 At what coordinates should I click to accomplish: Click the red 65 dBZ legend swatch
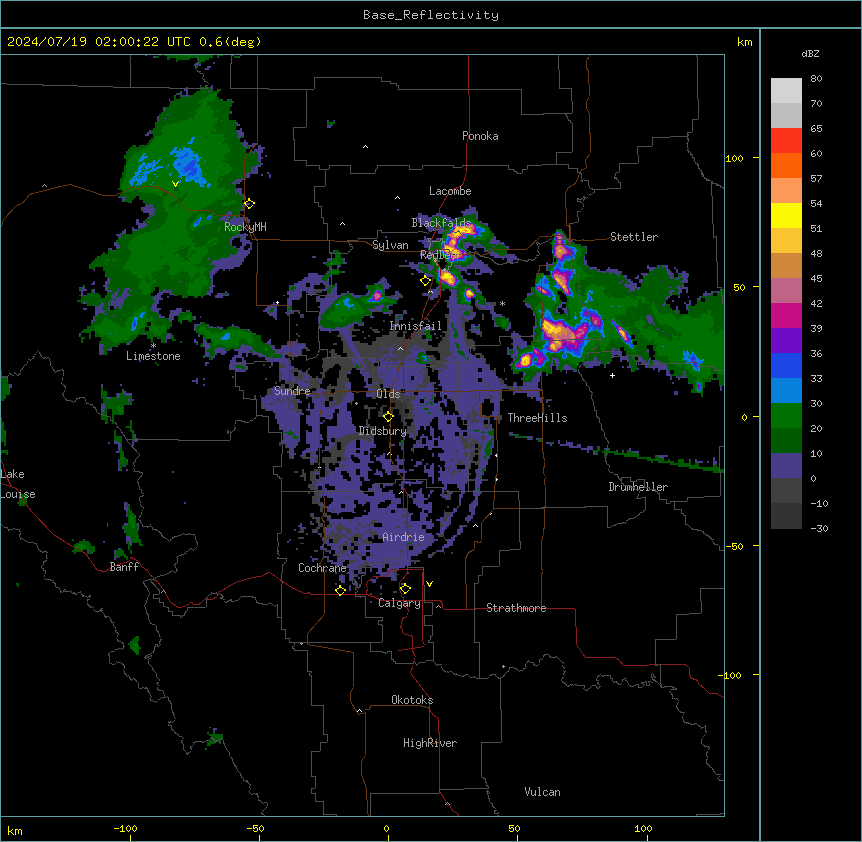[786, 141]
